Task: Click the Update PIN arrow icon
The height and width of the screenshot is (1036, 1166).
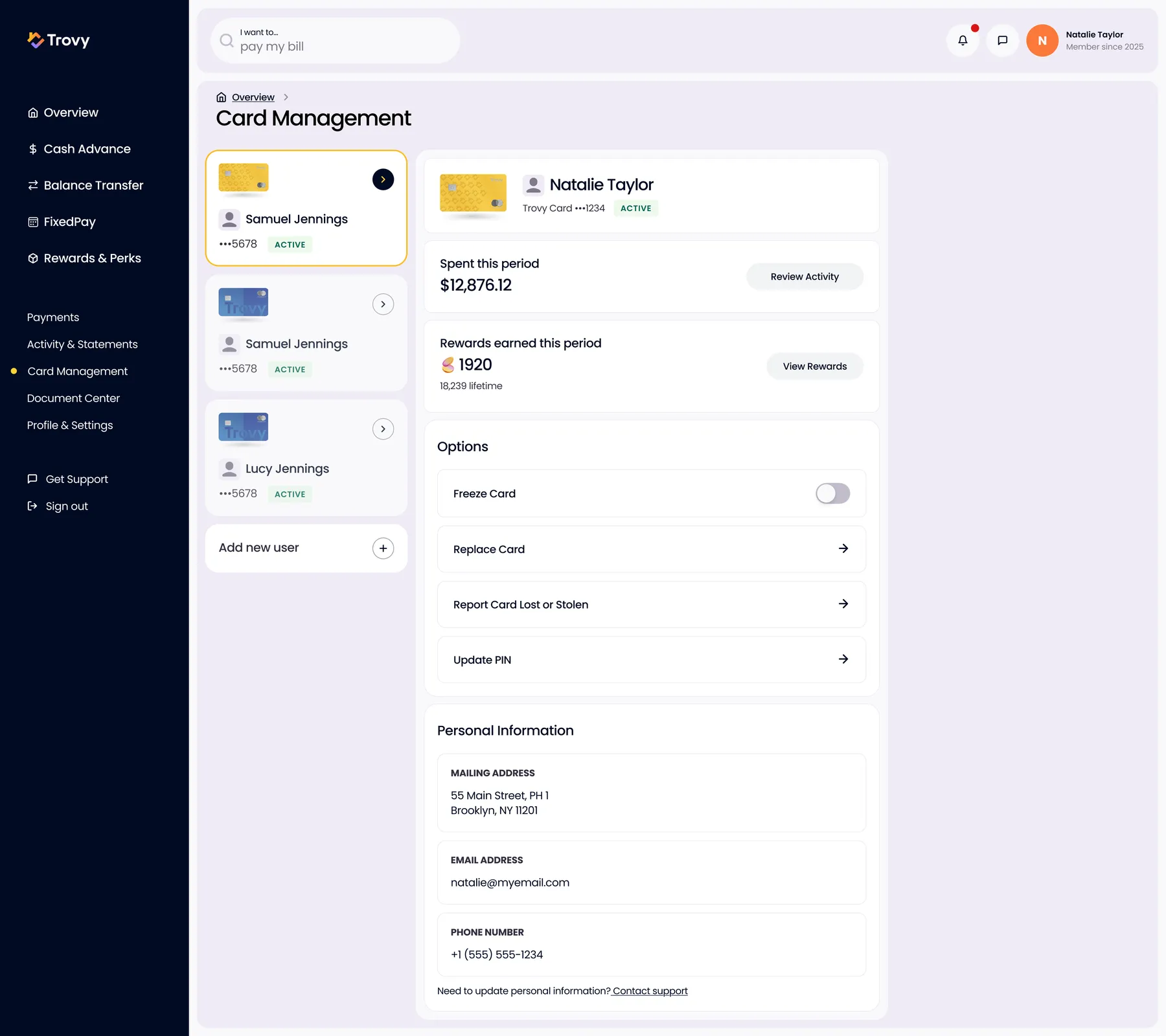Action: coord(843,659)
